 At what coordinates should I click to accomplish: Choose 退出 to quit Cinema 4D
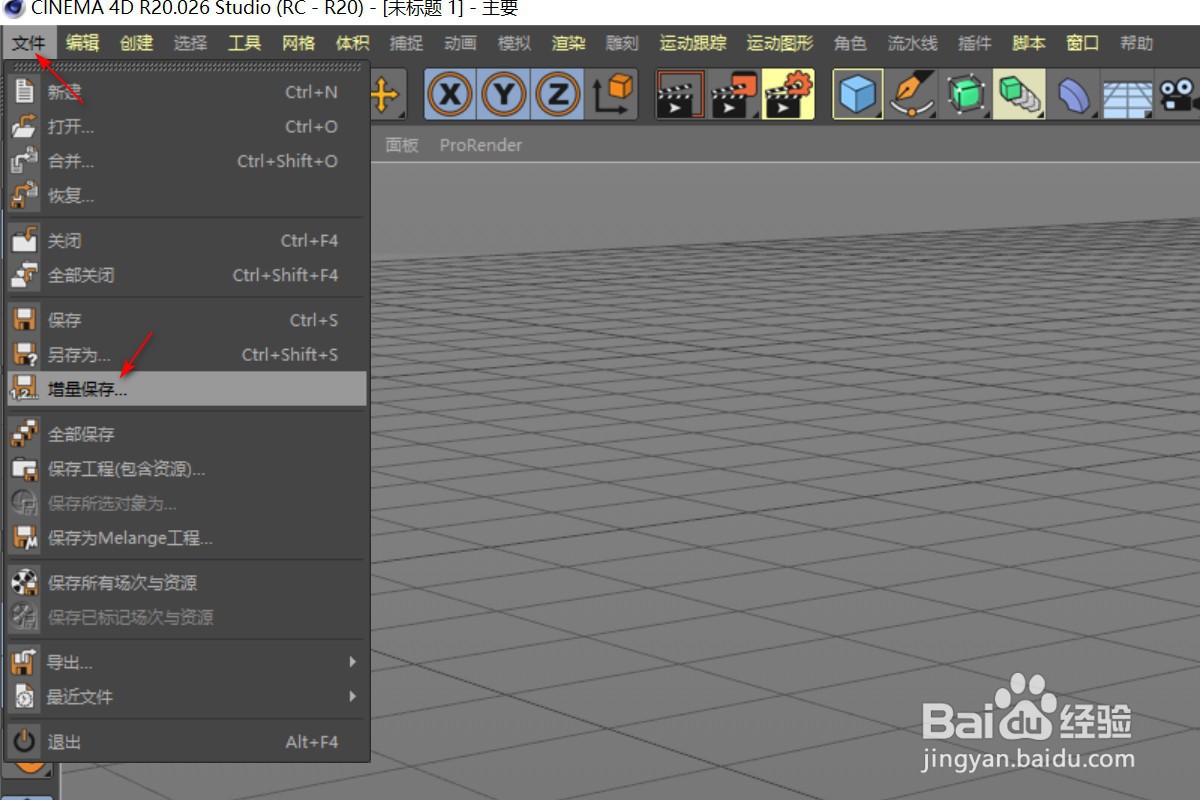point(188,742)
